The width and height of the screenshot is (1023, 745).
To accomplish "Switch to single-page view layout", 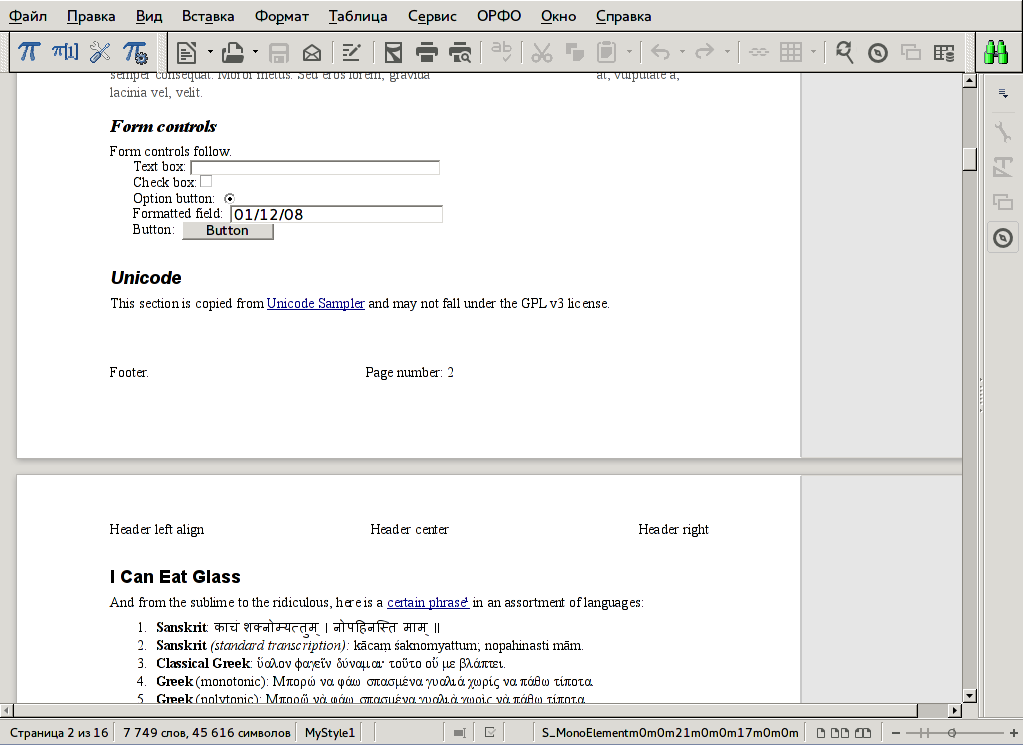I will [821, 733].
